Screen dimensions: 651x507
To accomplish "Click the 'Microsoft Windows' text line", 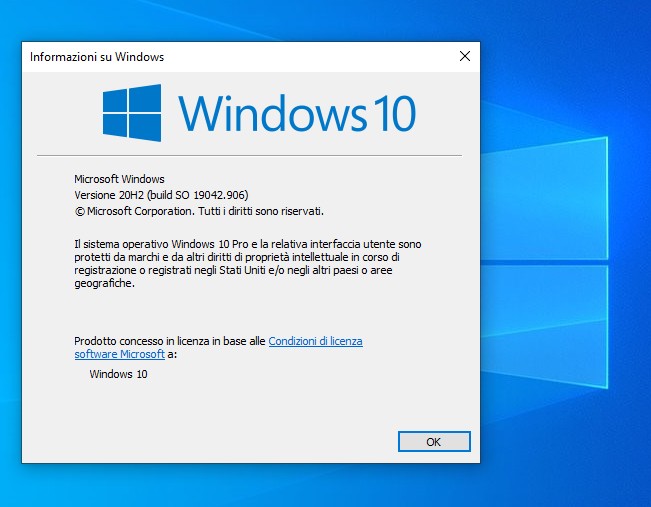I will 119,179.
